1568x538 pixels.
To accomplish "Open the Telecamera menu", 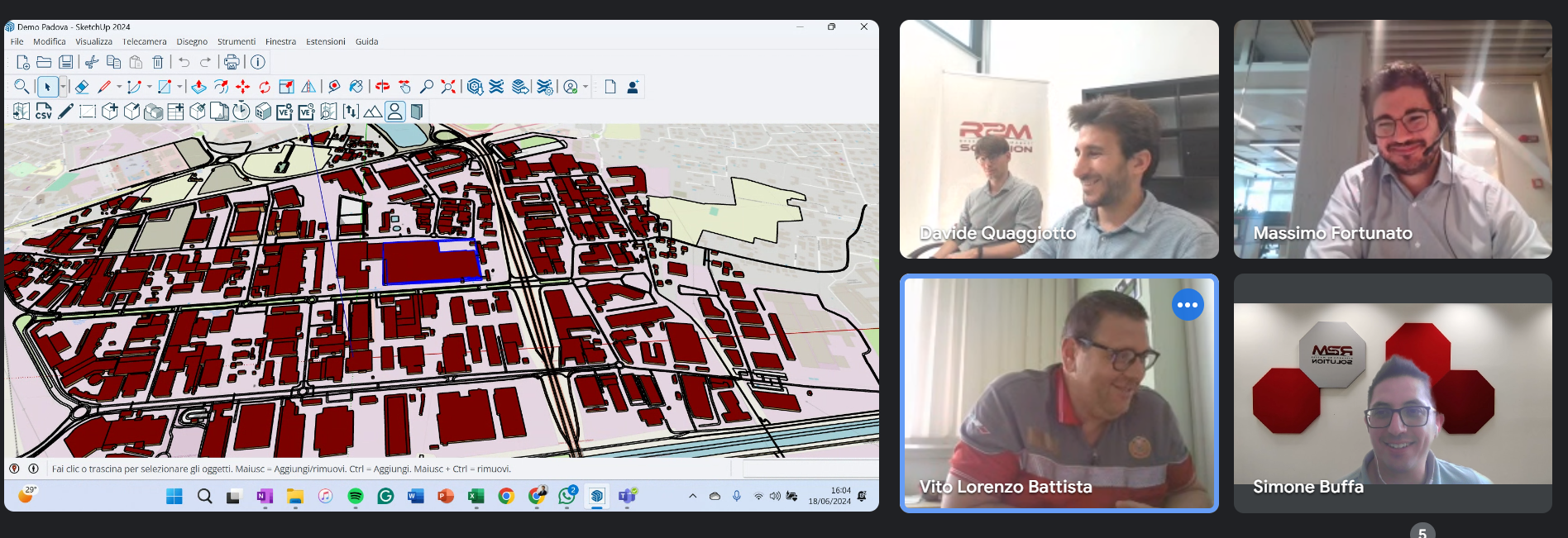I will point(144,41).
